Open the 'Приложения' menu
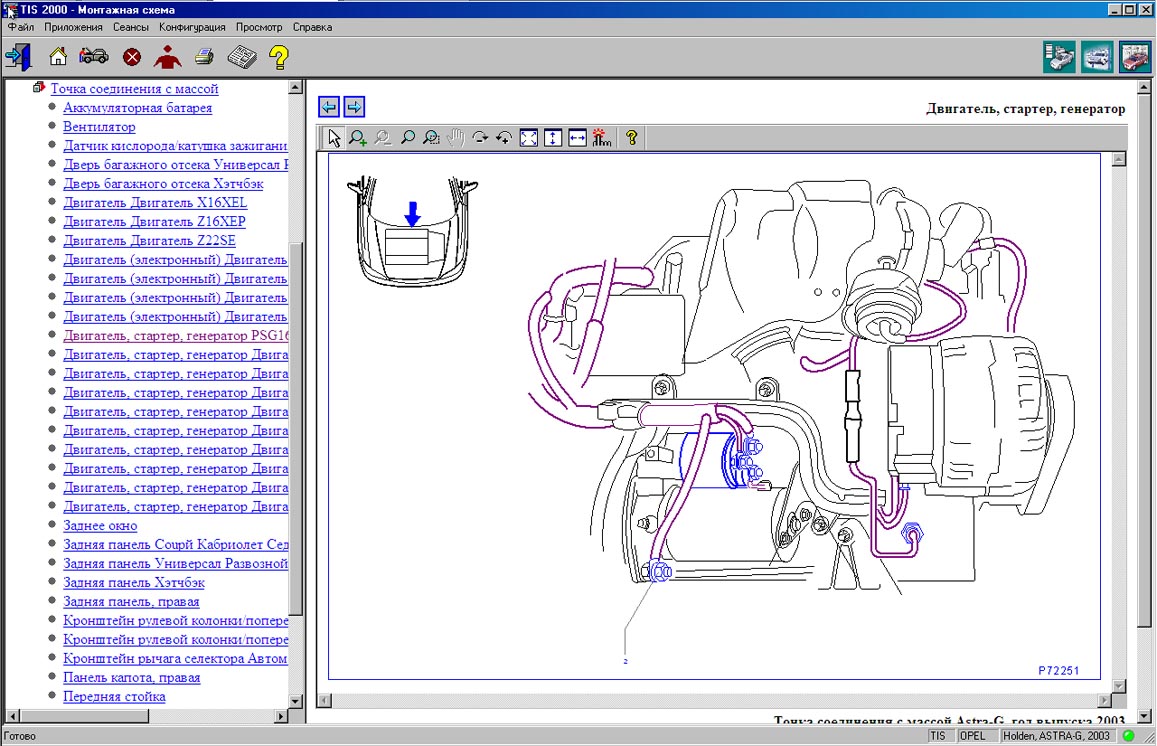This screenshot has height=746, width=1157. (x=73, y=27)
